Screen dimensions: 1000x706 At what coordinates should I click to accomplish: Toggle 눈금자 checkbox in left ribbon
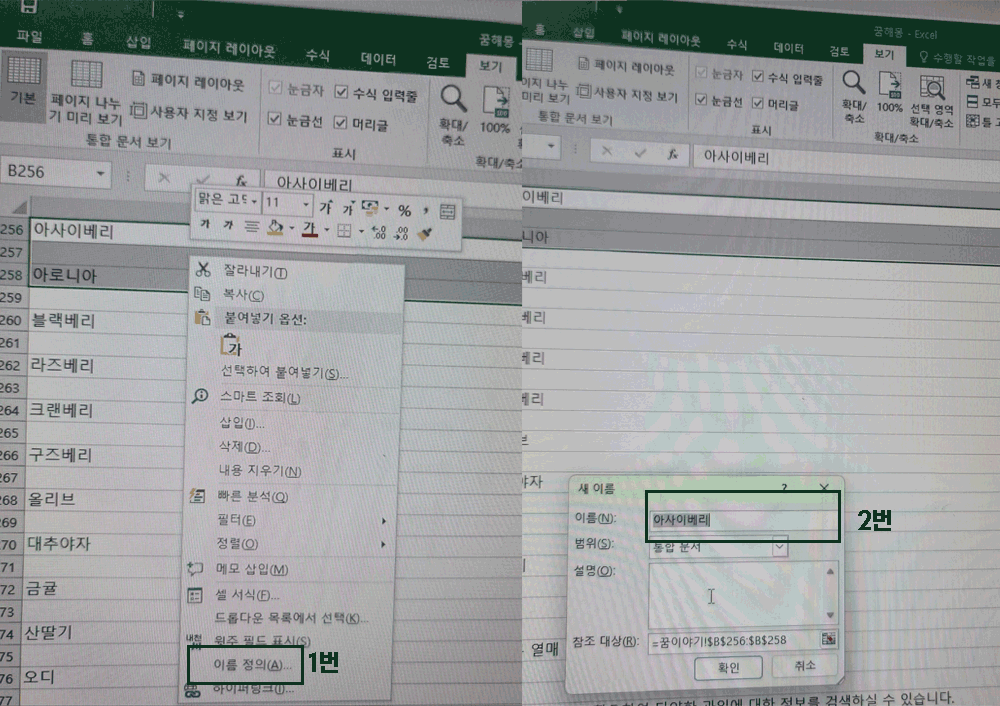(x=276, y=87)
